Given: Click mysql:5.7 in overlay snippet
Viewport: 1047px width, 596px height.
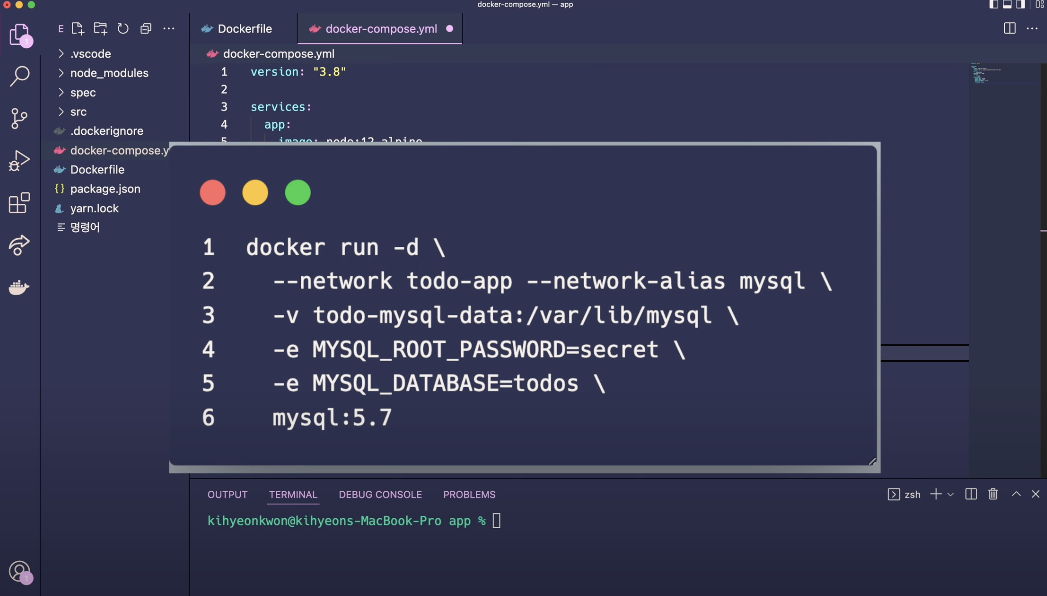Looking at the screenshot, I should (332, 418).
